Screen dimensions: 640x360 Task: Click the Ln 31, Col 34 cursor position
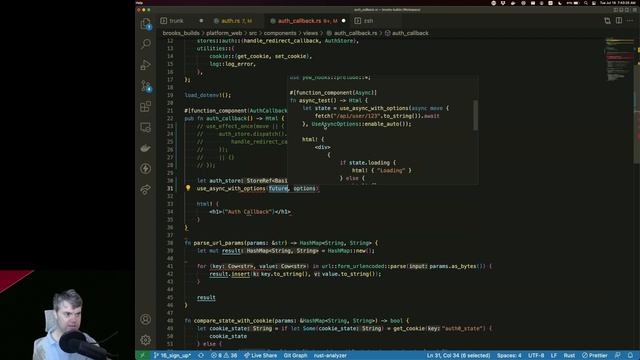click(458, 356)
